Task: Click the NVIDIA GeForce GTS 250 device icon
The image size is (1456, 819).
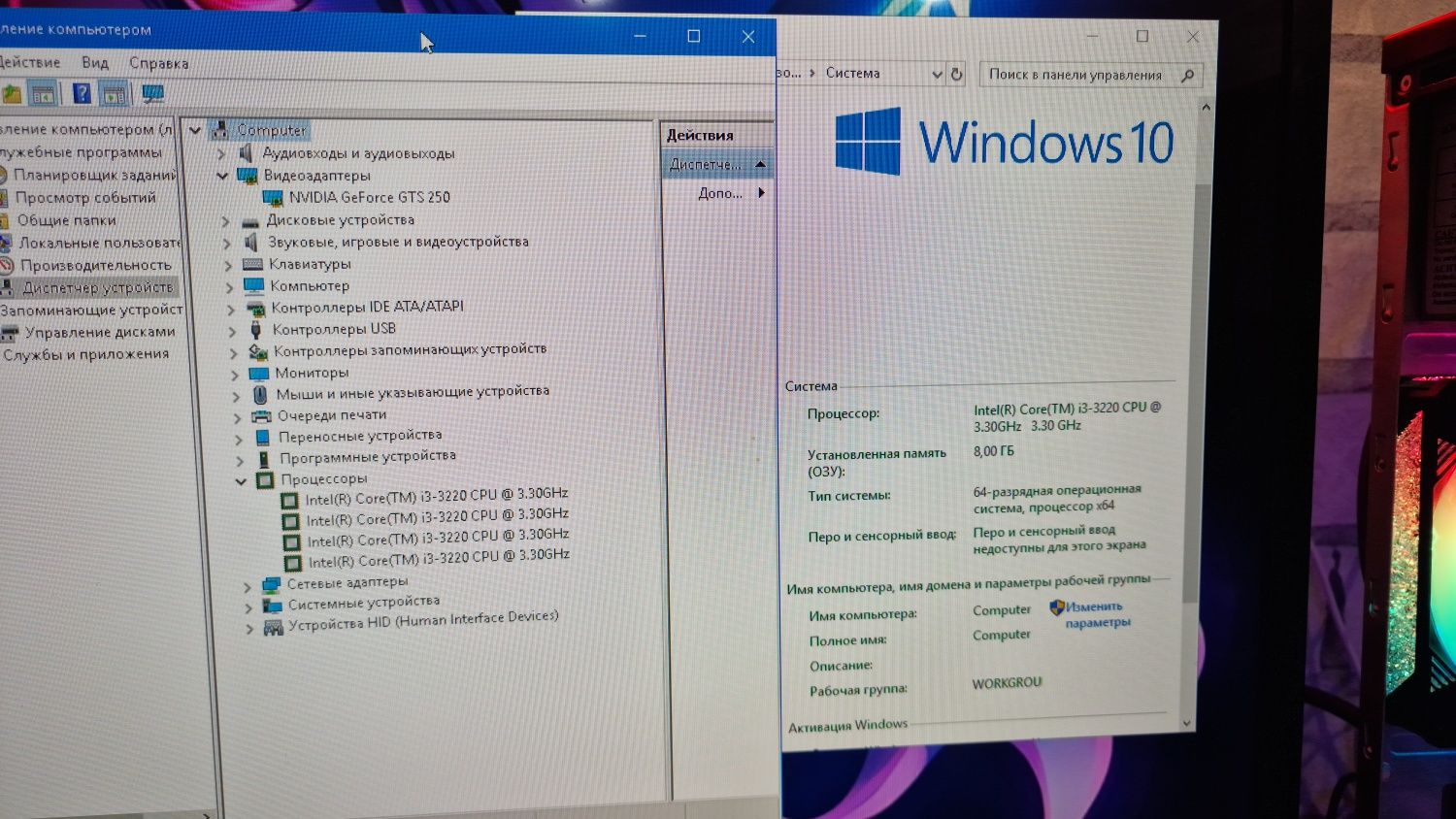Action: pos(273,198)
